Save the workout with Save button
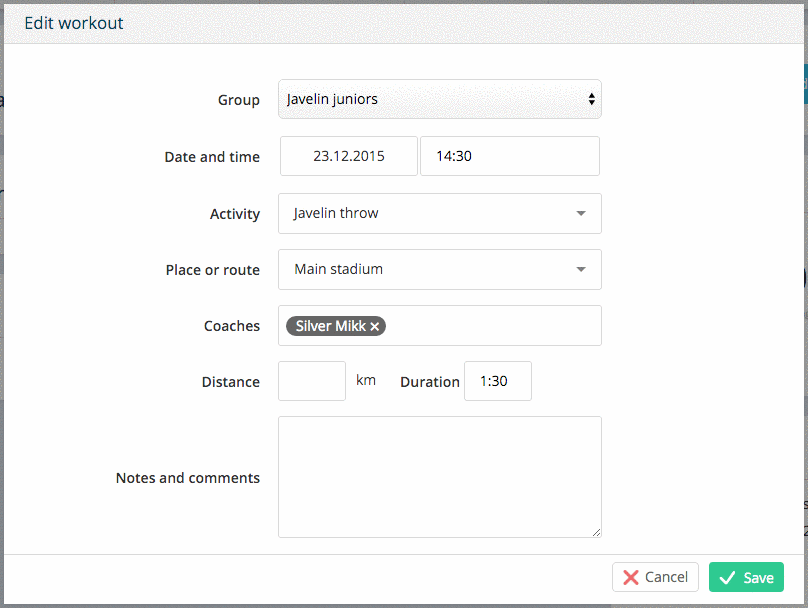This screenshot has width=808, height=608. click(x=746, y=577)
